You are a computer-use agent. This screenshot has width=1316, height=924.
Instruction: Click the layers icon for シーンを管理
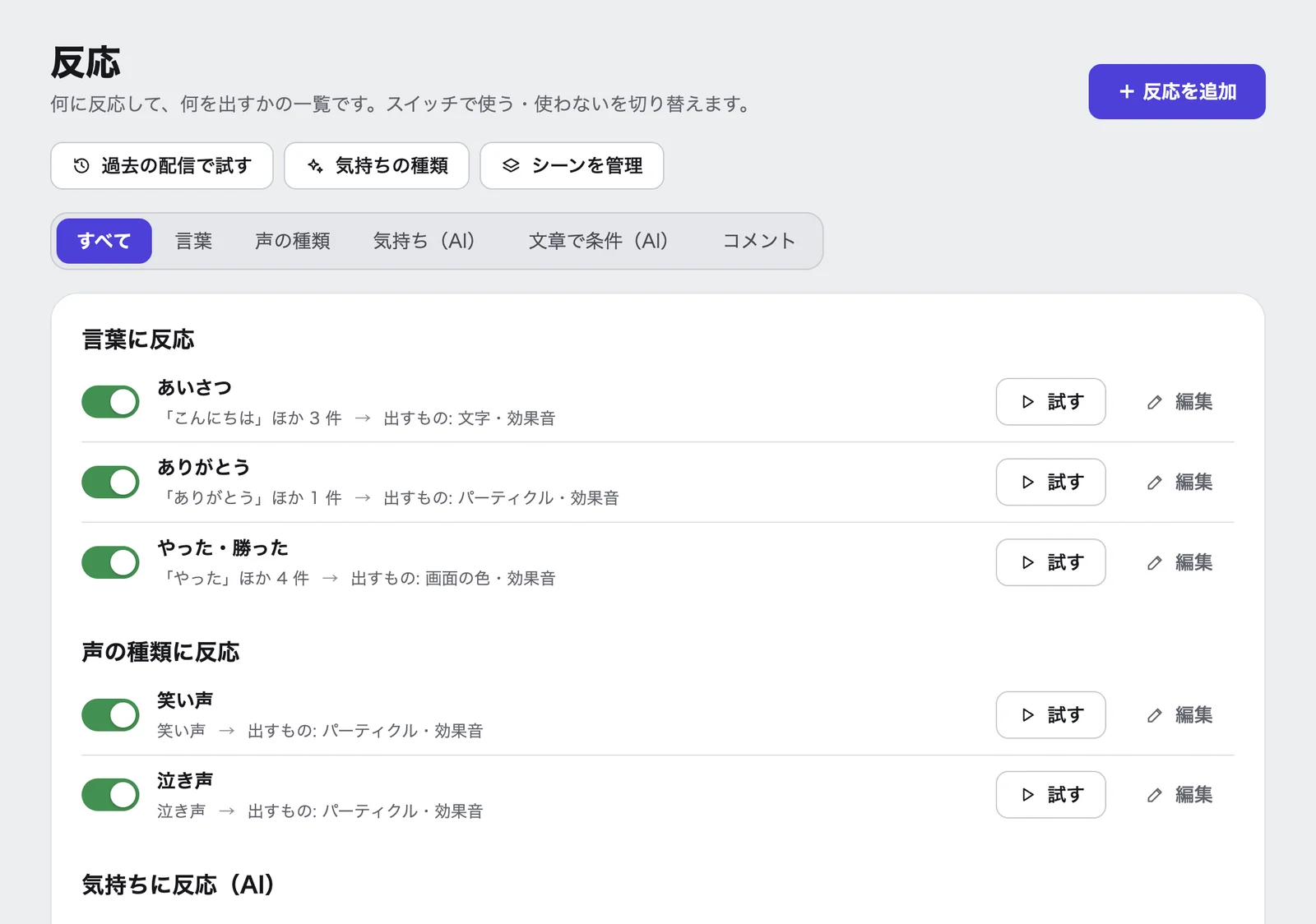511,166
